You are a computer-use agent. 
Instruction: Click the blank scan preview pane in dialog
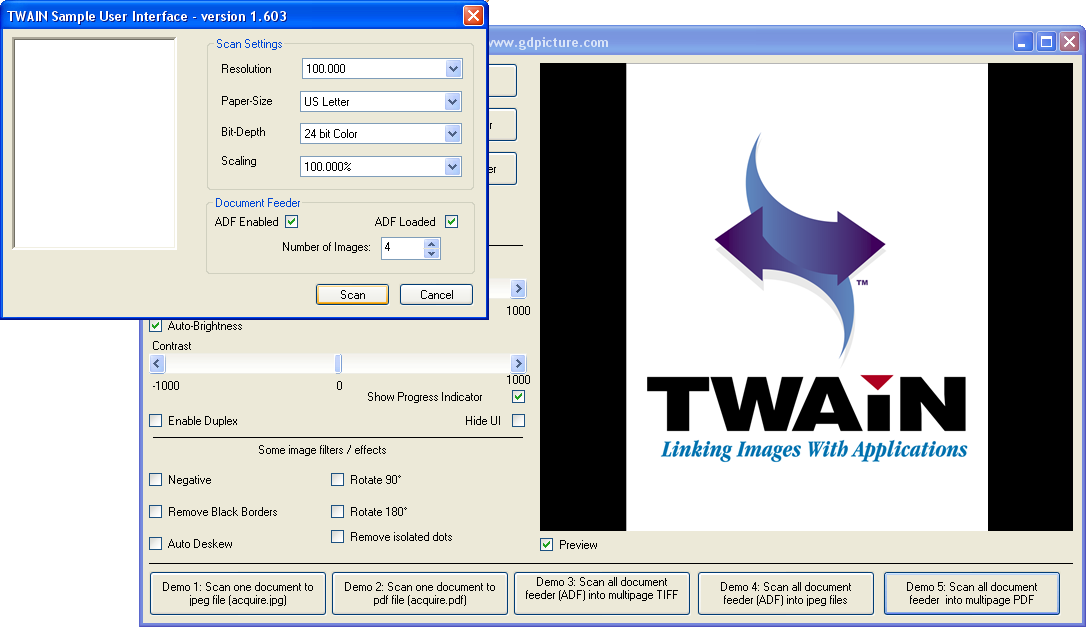(94, 143)
